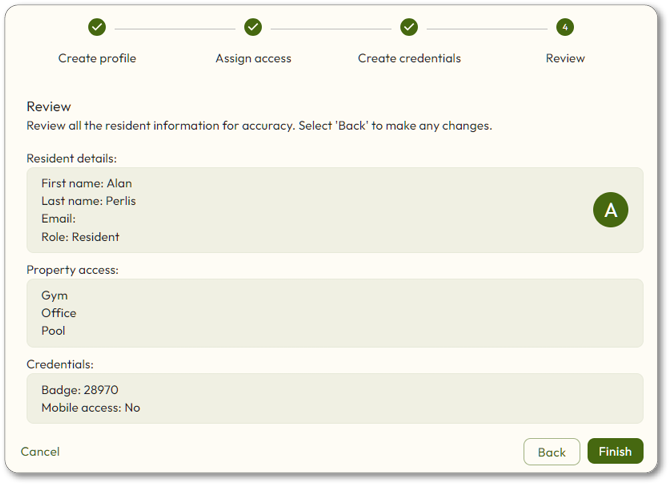Image resolution: width=670 pixels, height=485 pixels.
Task: Click the green 'A' resident avatar
Action: [611, 210]
